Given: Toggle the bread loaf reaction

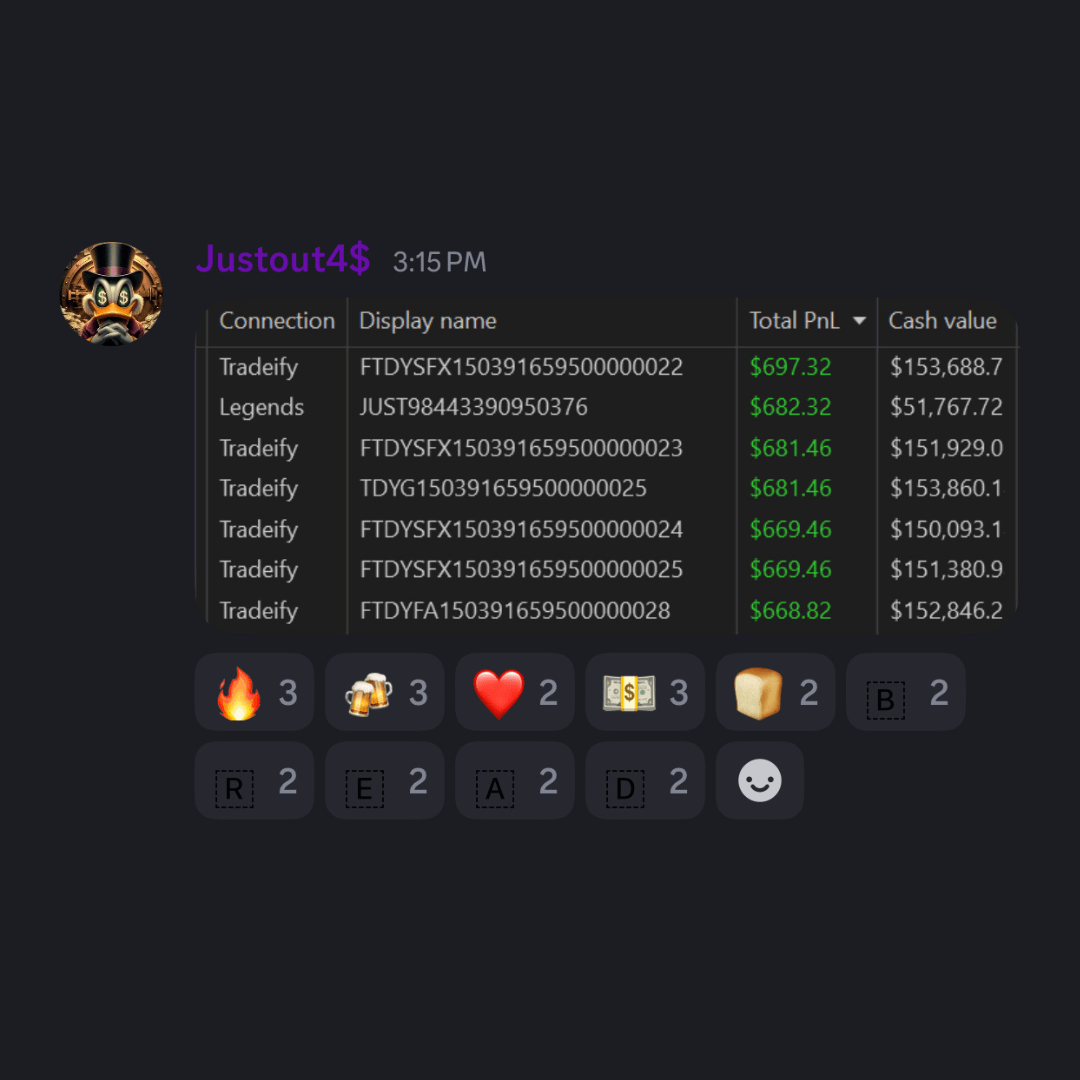Looking at the screenshot, I should 775,692.
